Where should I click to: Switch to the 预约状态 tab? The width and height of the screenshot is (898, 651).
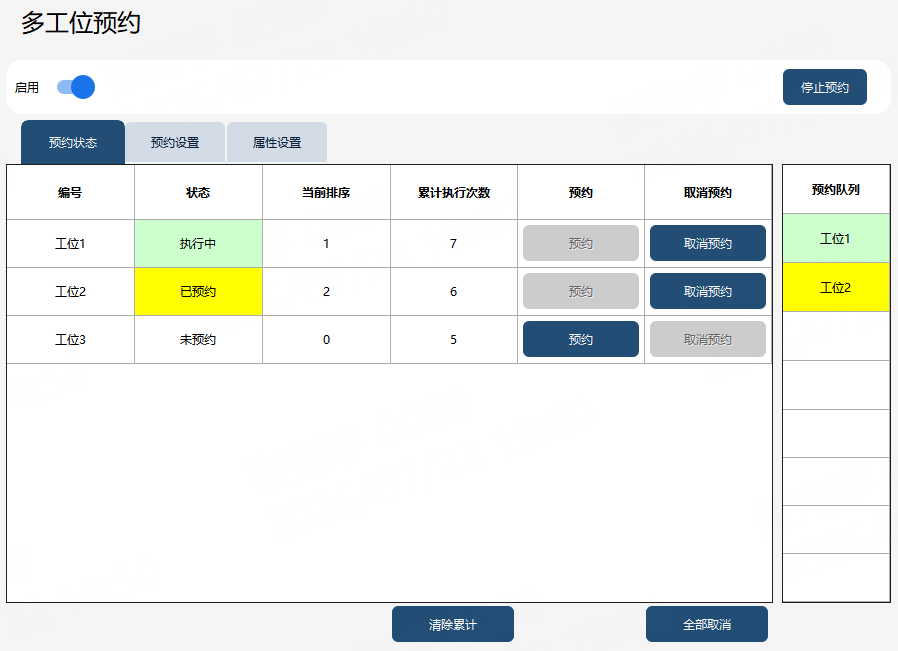[73, 143]
